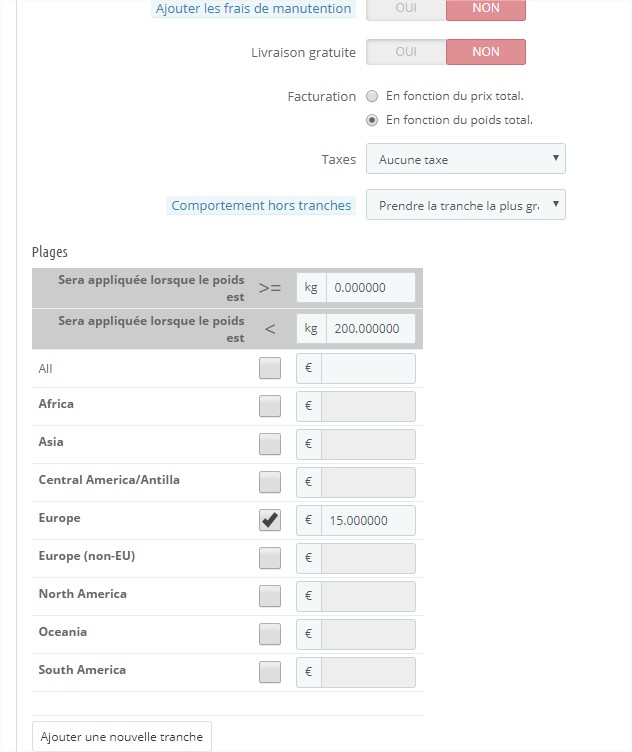This screenshot has width=632, height=752.
Task: Set Livraison gratuite to NON
Action: 486,52
